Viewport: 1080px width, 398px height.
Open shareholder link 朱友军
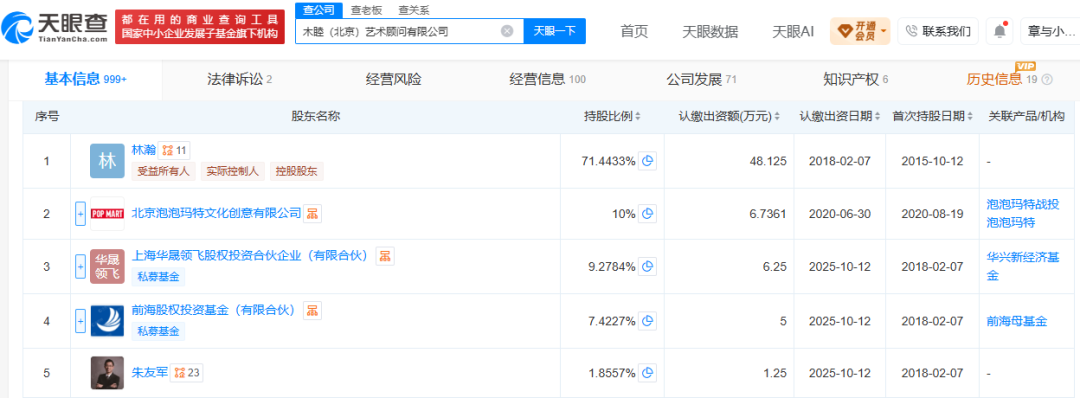click(149, 373)
